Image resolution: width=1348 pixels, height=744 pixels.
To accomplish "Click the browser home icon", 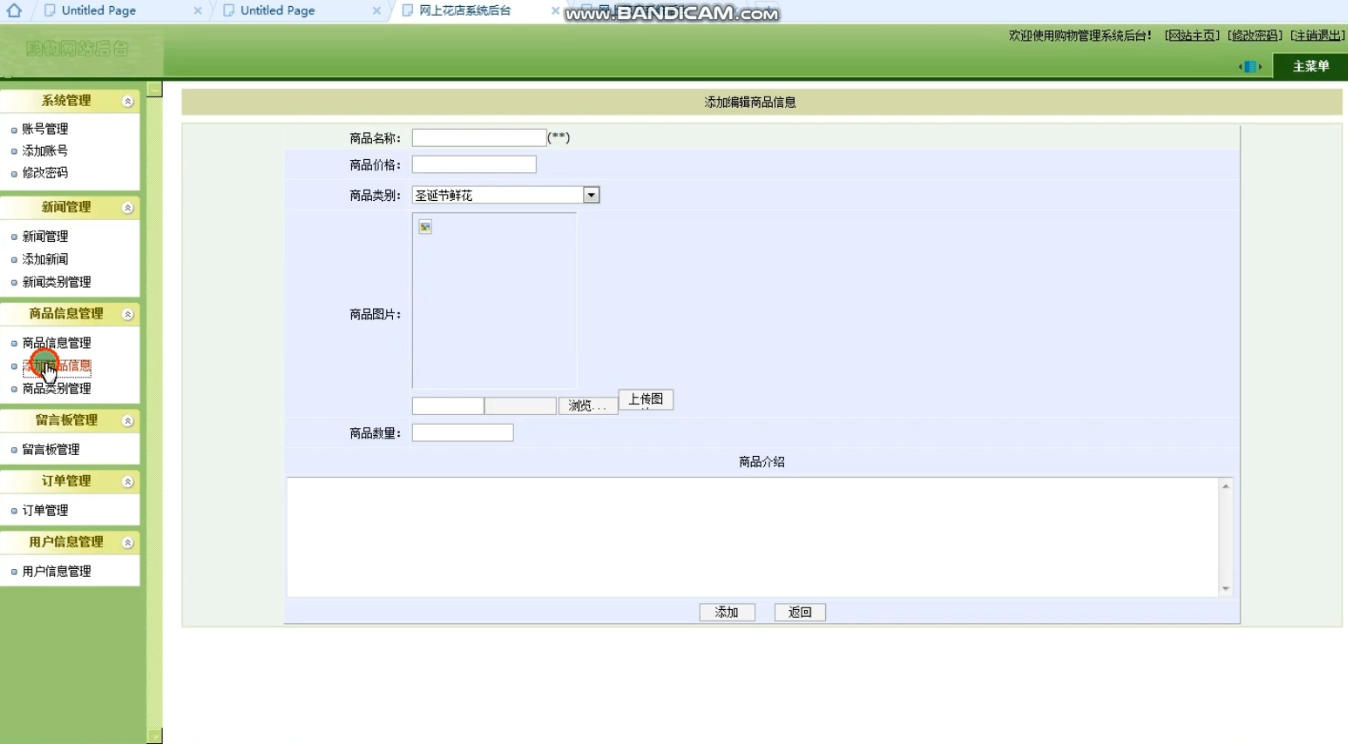I will tap(14, 11).
